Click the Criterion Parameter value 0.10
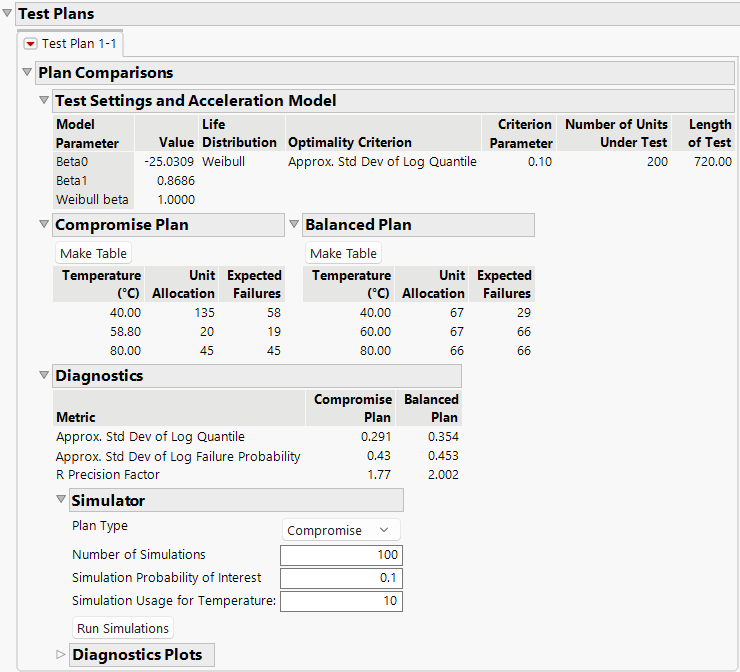Viewport: 740px width, 672px height. [539, 162]
